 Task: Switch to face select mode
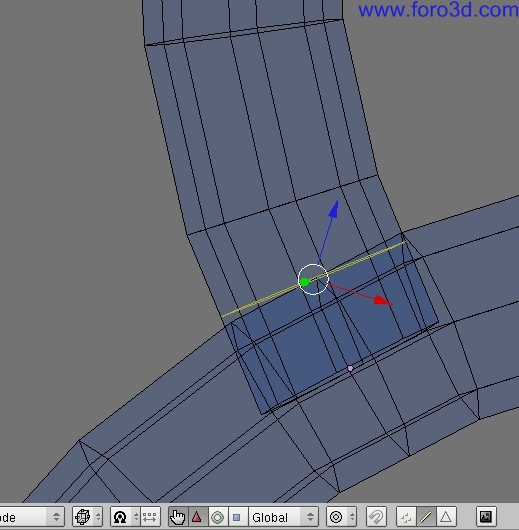tap(446, 517)
